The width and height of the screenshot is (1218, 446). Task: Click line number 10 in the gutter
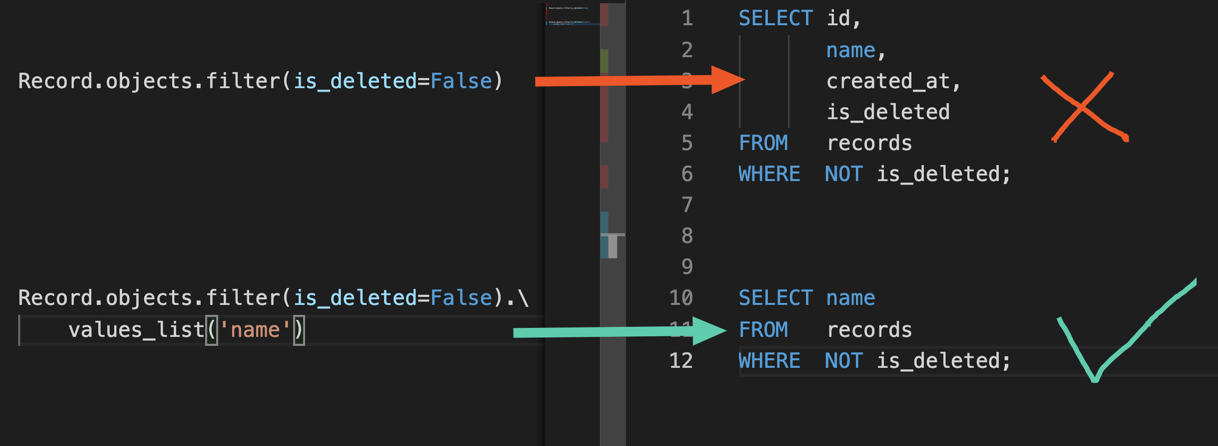click(681, 298)
